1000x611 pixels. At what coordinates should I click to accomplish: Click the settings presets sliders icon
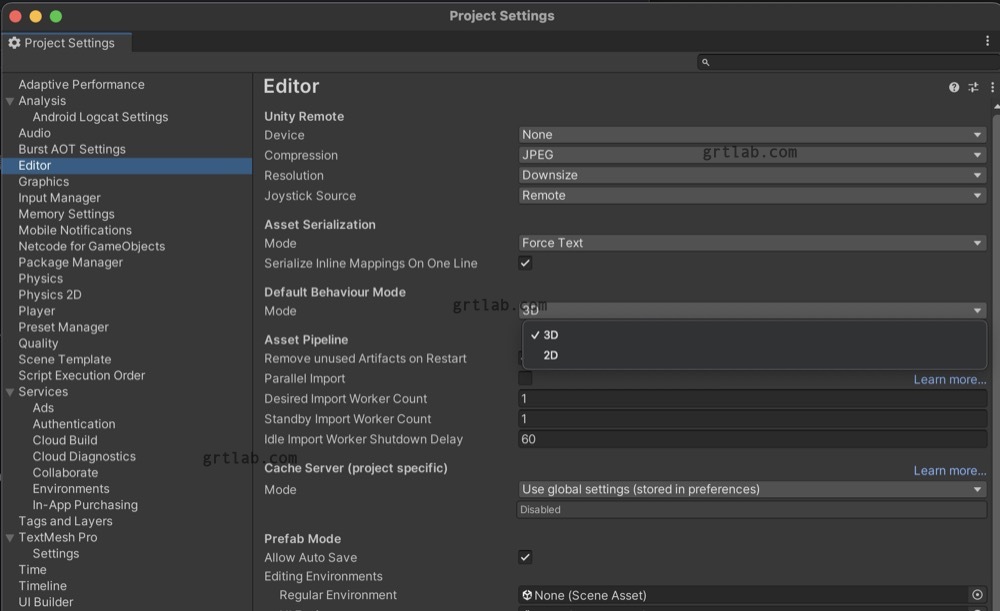tap(973, 87)
